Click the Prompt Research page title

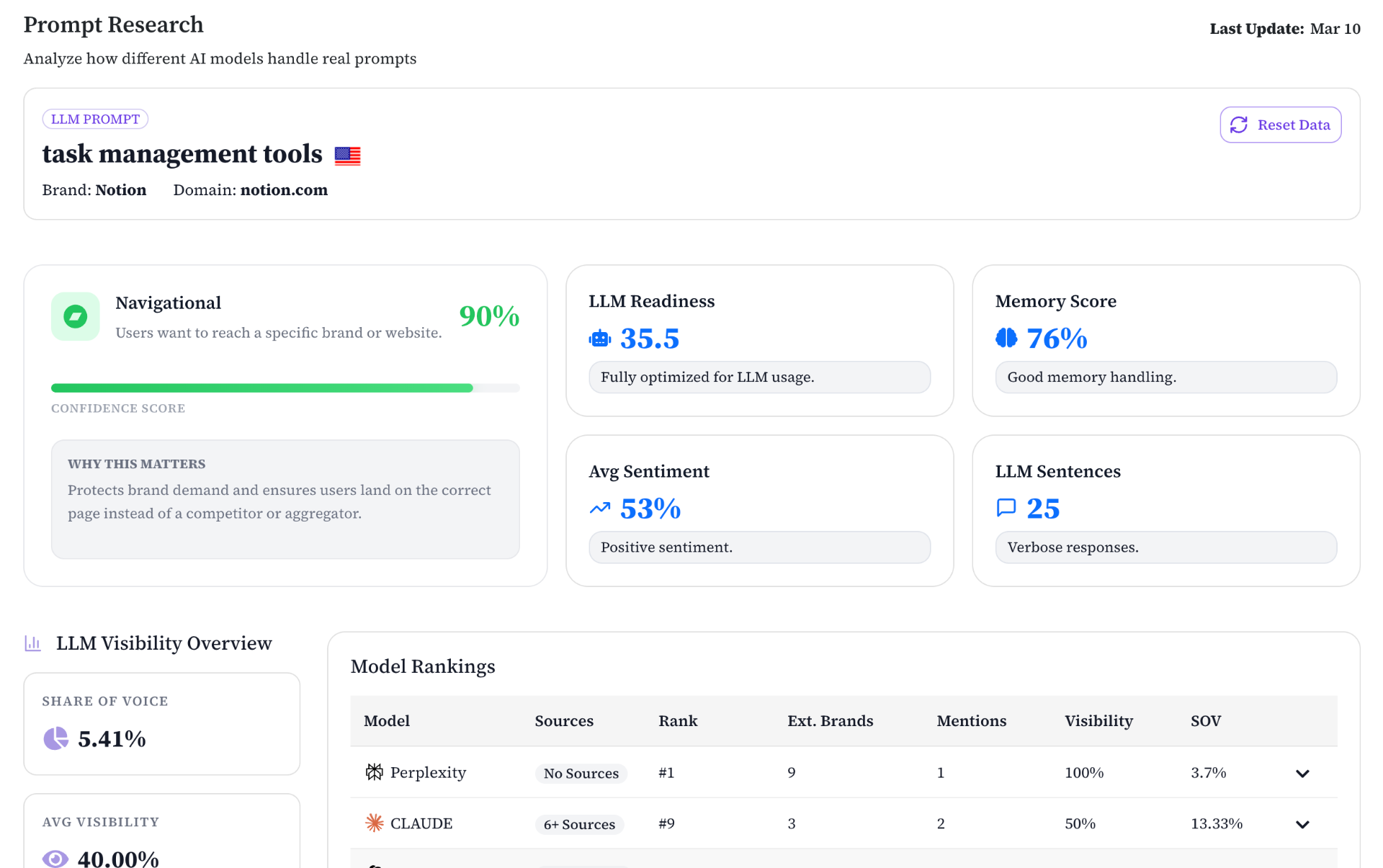point(114,24)
